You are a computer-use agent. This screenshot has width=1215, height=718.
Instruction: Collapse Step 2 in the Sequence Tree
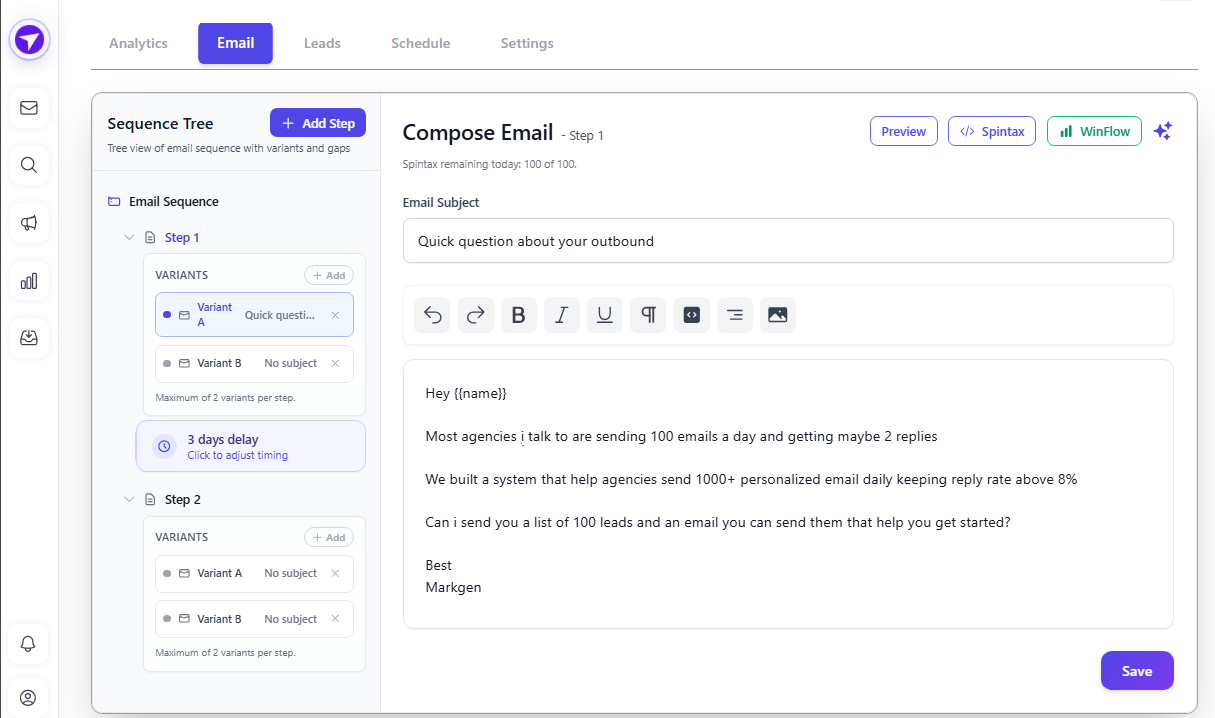coord(128,498)
